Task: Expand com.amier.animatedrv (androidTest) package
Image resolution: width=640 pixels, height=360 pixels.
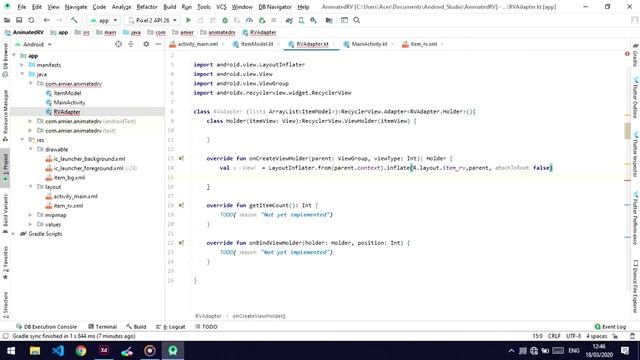Action: coord(30,121)
